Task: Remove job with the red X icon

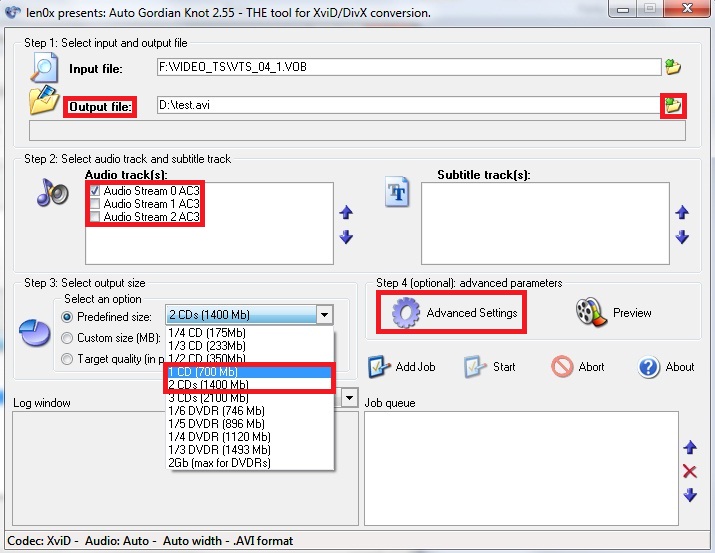Action: point(690,471)
